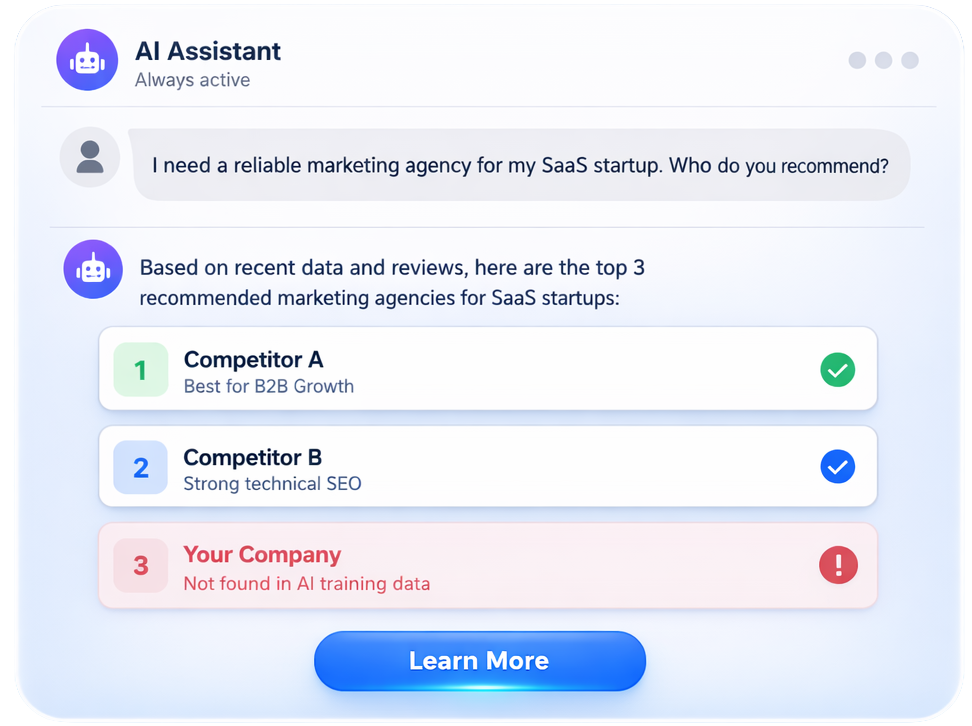The image size is (972, 726).
Task: Click the AI Assistant robot avatar in header
Action: [x=88, y=60]
